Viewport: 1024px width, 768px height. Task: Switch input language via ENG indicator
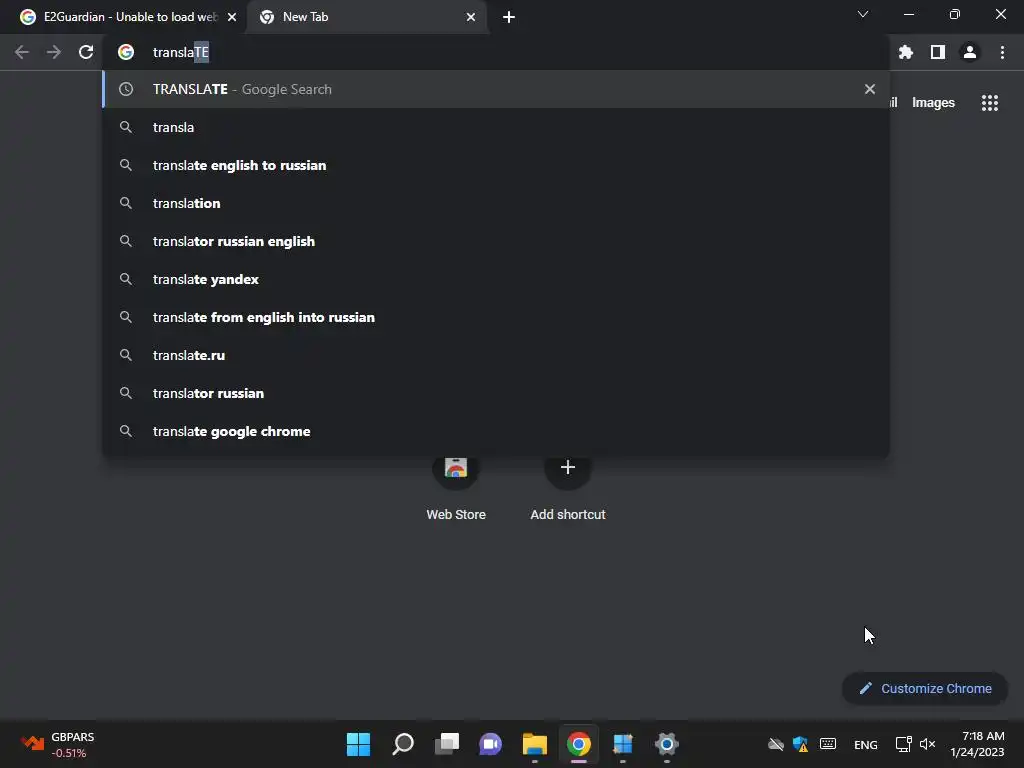coord(865,744)
